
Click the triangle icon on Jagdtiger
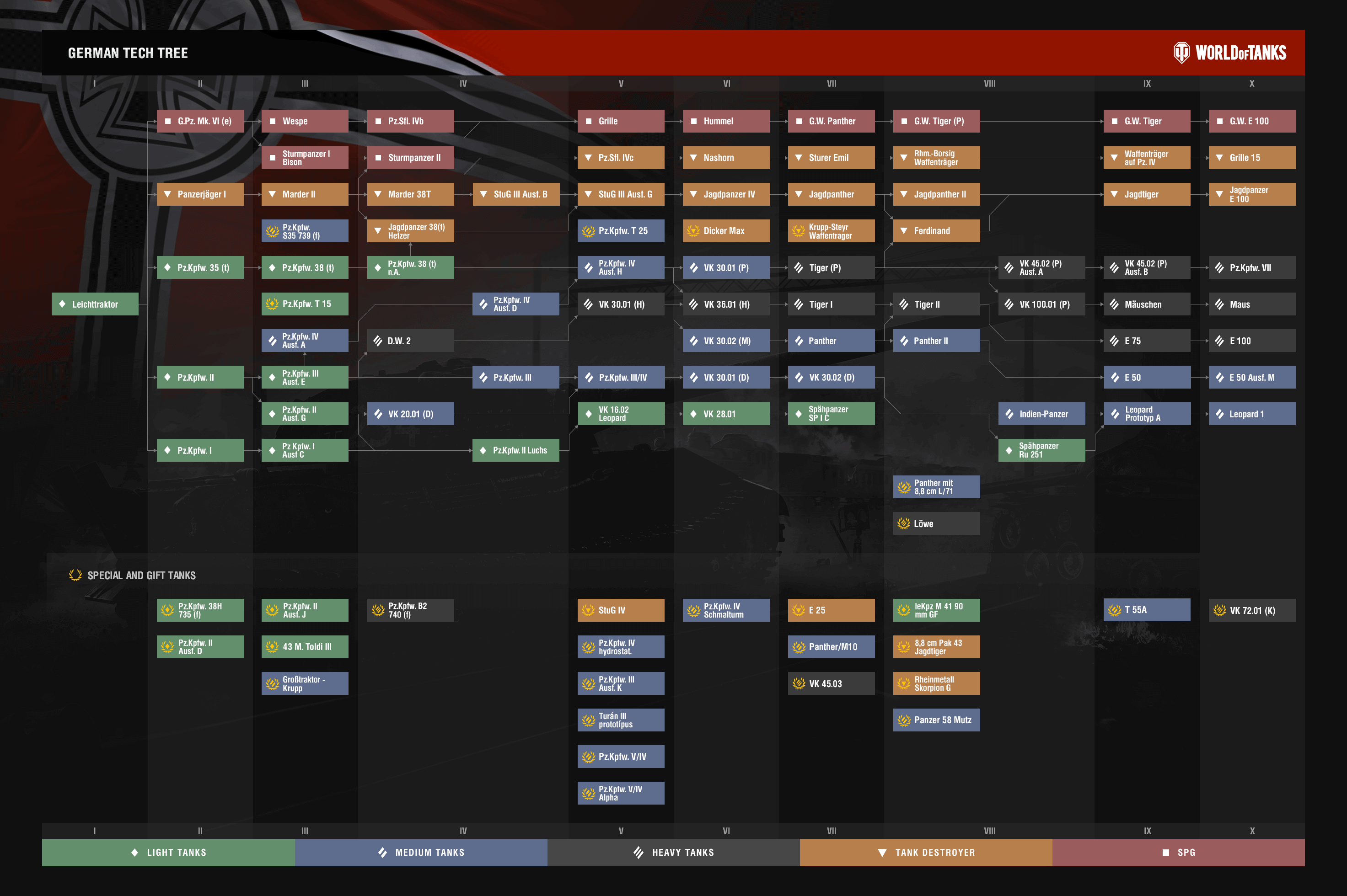[1114, 194]
